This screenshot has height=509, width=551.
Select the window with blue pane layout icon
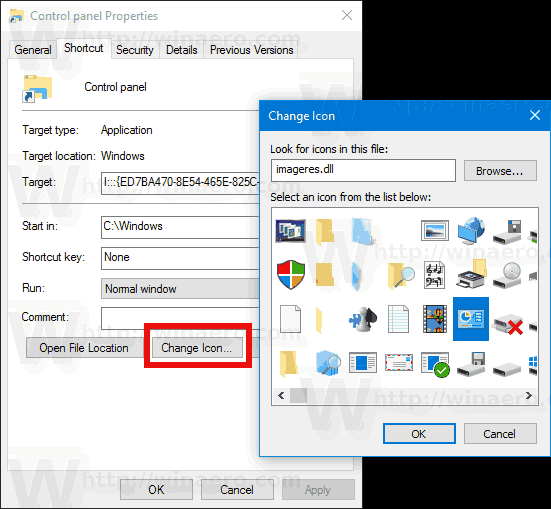pos(363,362)
